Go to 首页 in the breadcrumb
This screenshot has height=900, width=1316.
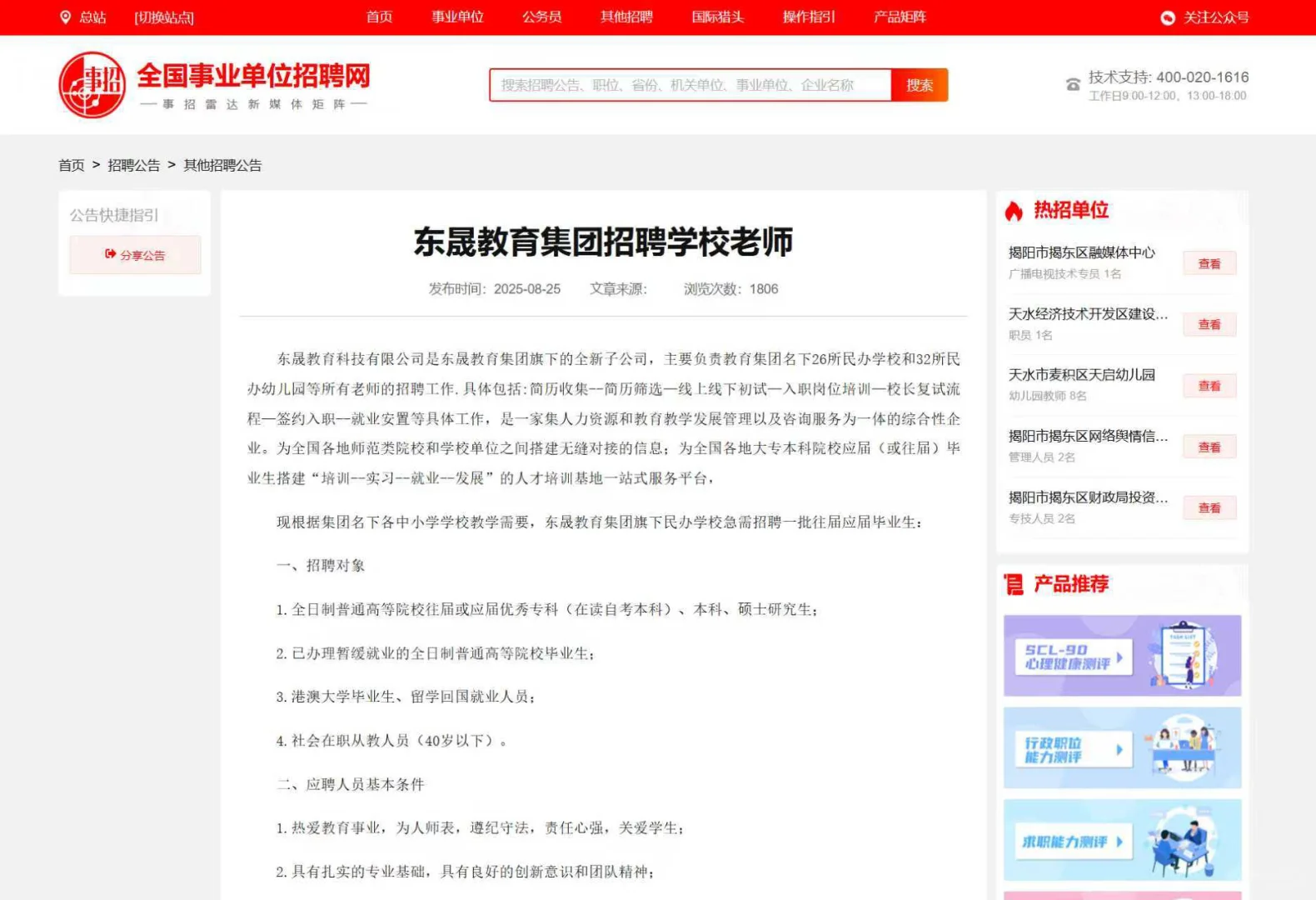[72, 165]
